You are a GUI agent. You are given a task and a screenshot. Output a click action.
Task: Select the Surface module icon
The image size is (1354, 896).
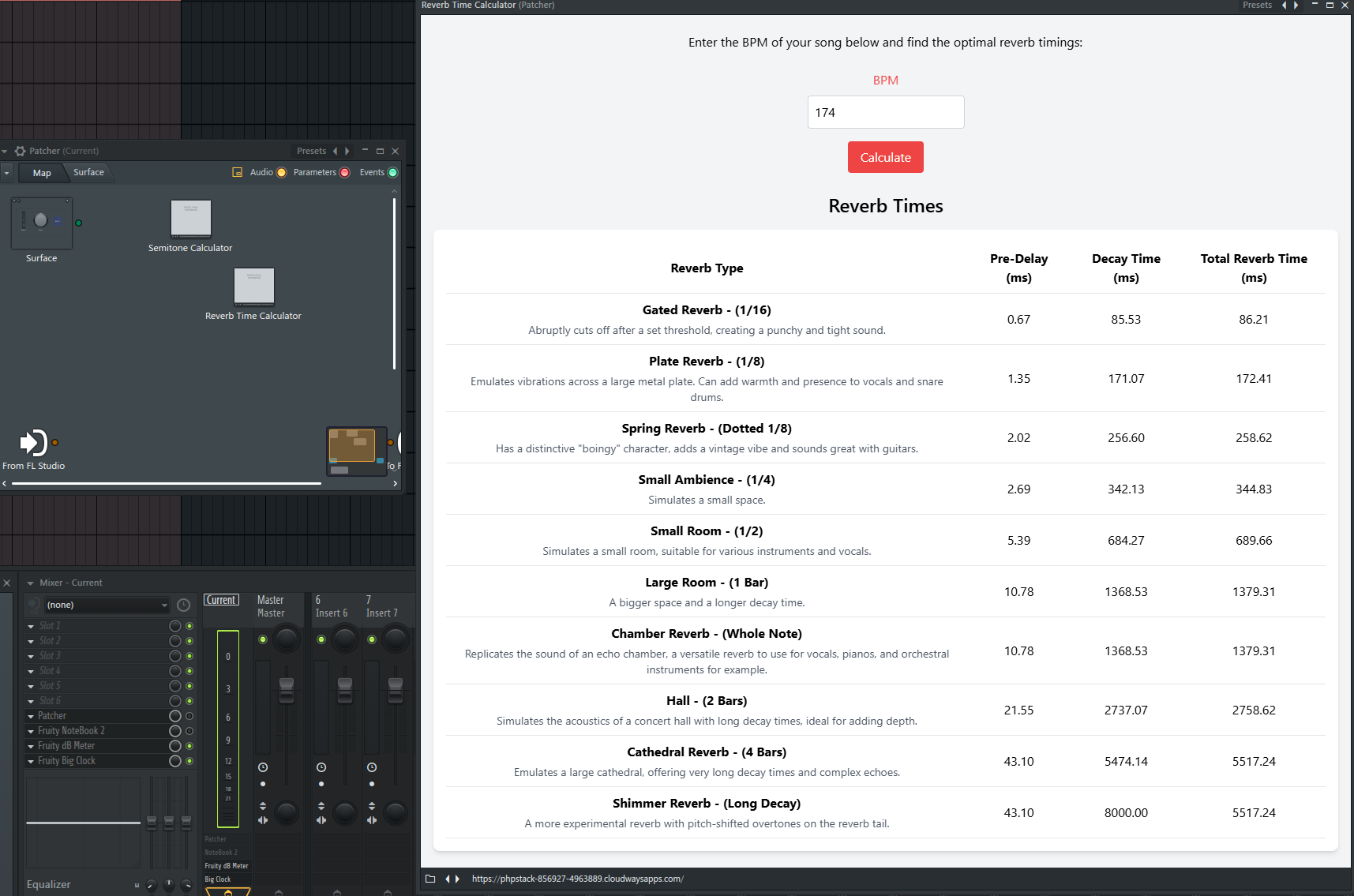42,223
